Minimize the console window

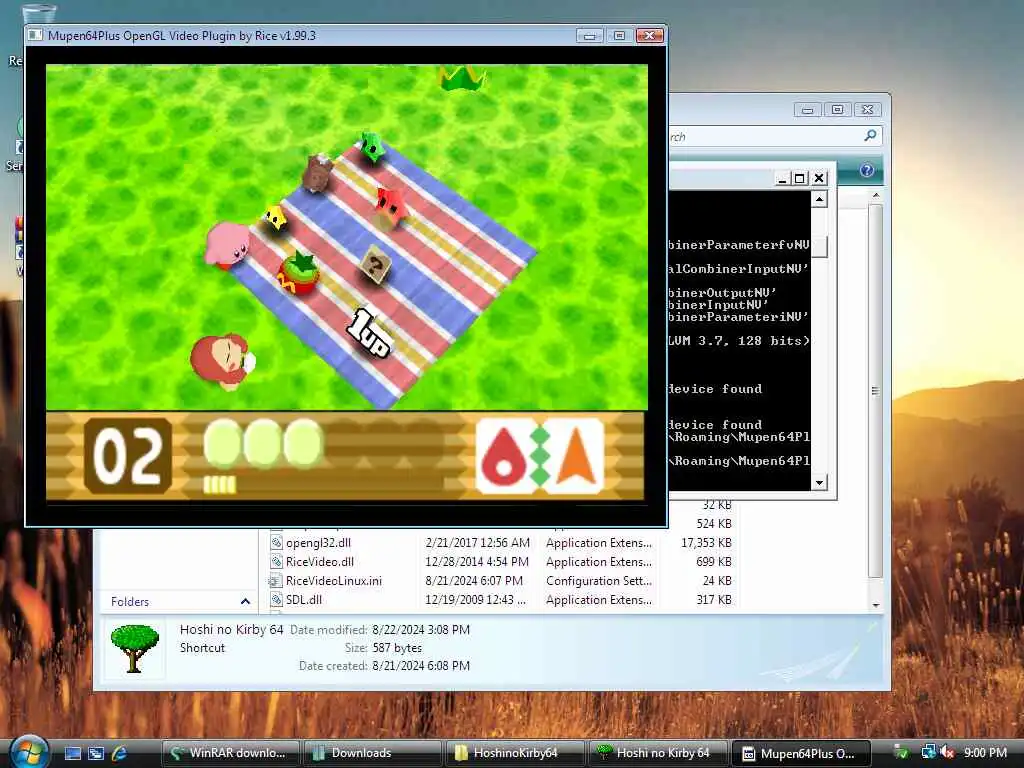pos(782,178)
